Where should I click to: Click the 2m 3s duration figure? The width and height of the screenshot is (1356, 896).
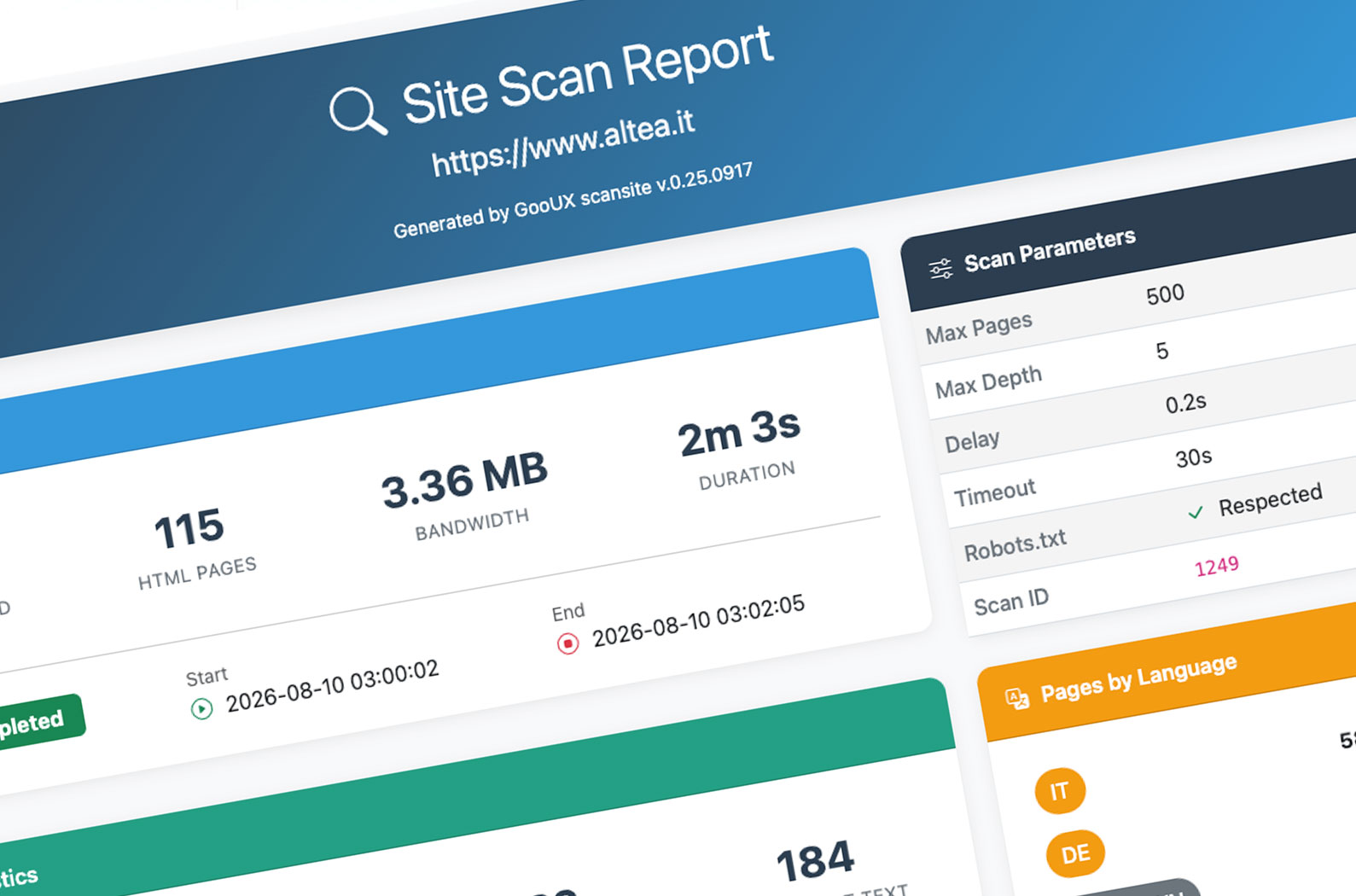pyautogui.click(x=739, y=433)
